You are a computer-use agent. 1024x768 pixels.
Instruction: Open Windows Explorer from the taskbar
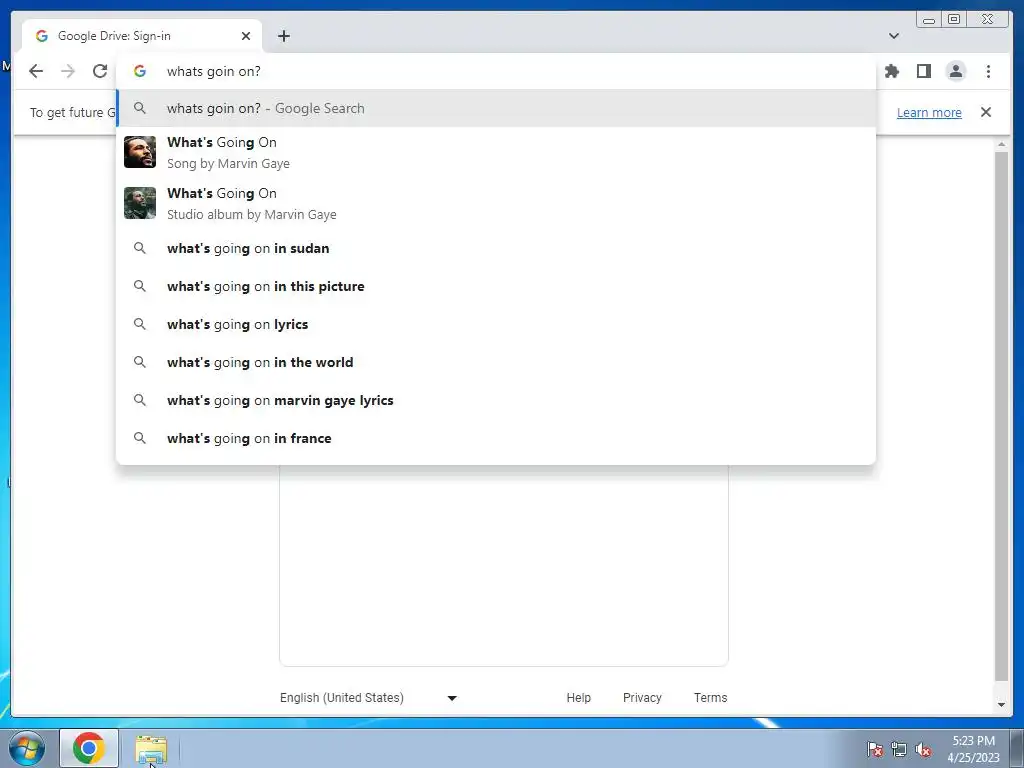click(x=151, y=748)
